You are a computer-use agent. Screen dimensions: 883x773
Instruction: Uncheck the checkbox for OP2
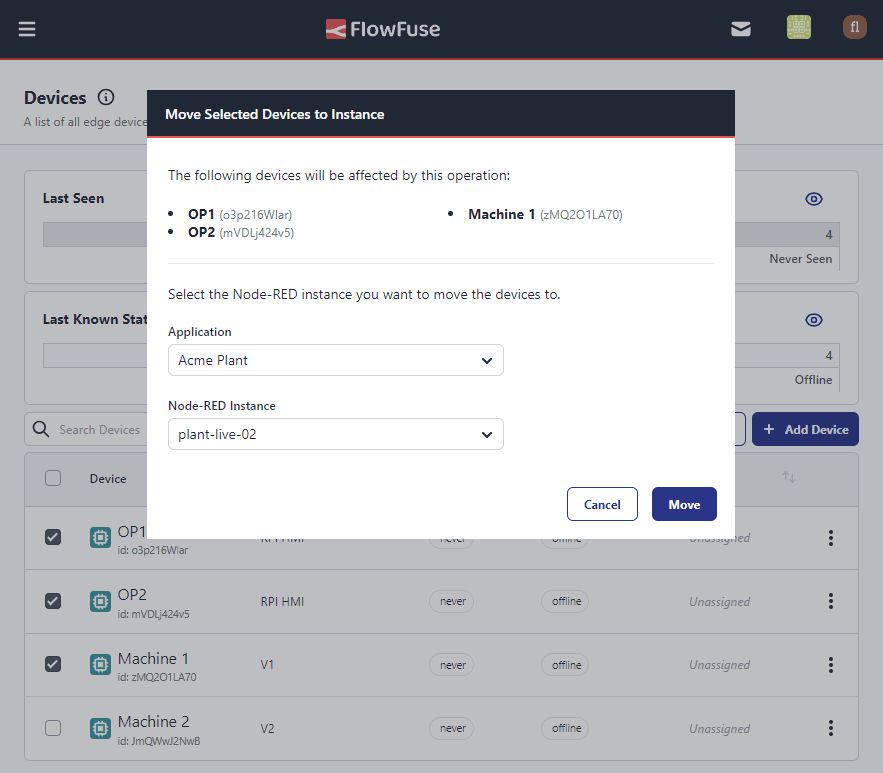coord(53,601)
